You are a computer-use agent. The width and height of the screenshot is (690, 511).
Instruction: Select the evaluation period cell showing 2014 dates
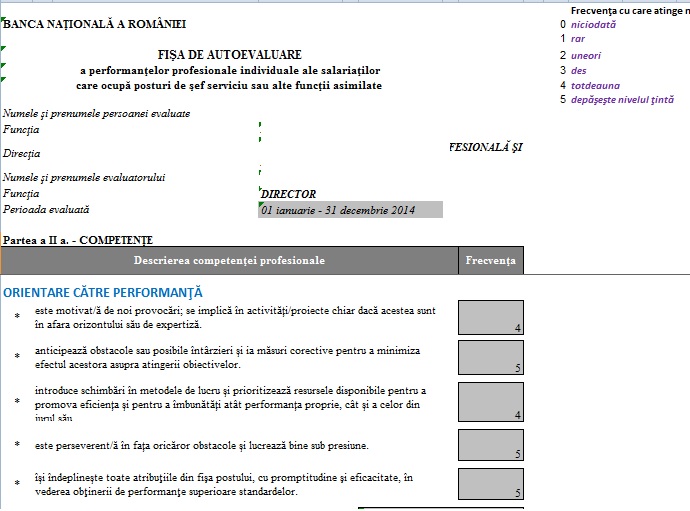(x=349, y=210)
